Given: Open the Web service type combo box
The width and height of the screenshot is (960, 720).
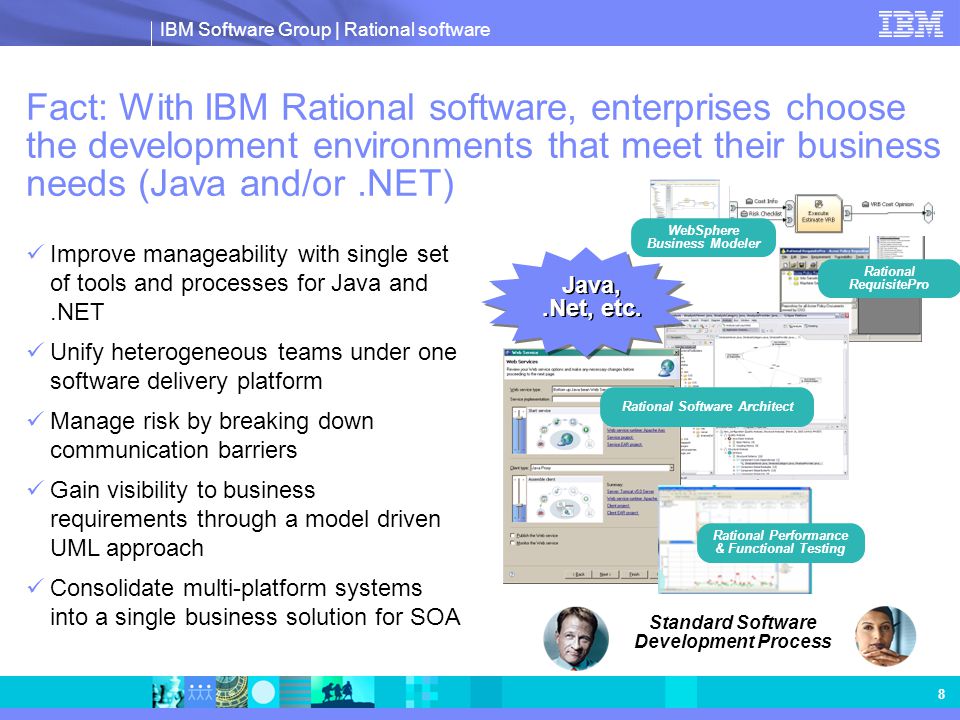Looking at the screenshot, I should (x=612, y=389).
